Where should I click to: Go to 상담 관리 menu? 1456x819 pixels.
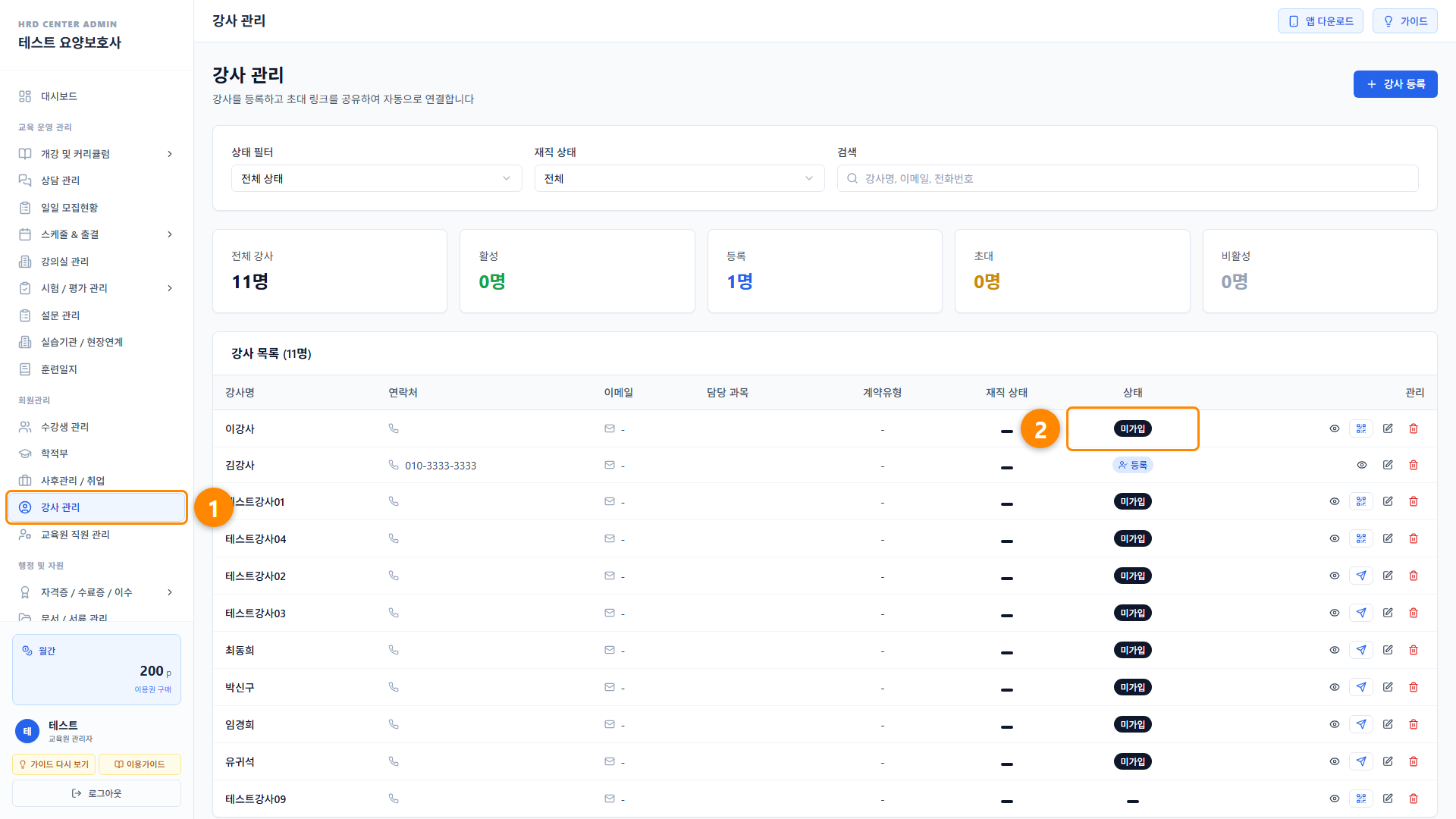(96, 180)
